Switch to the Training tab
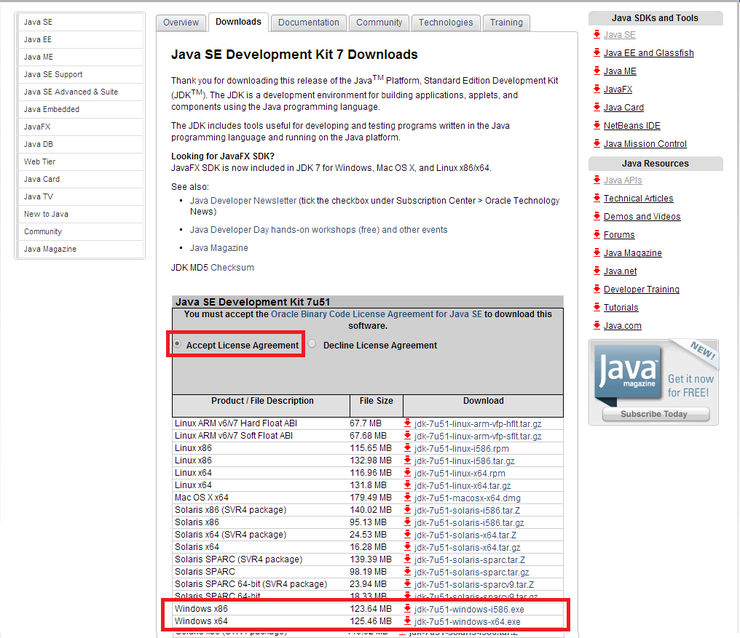 506,22
